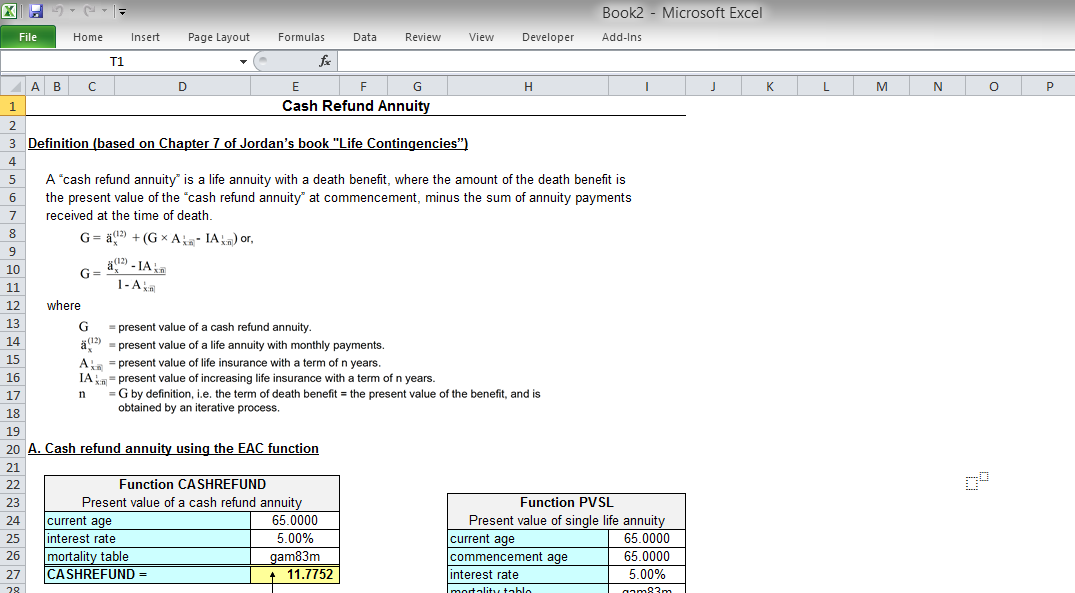Select column K header
Image resolution: width=1075 pixels, height=593 pixels.
pyautogui.click(x=770, y=86)
